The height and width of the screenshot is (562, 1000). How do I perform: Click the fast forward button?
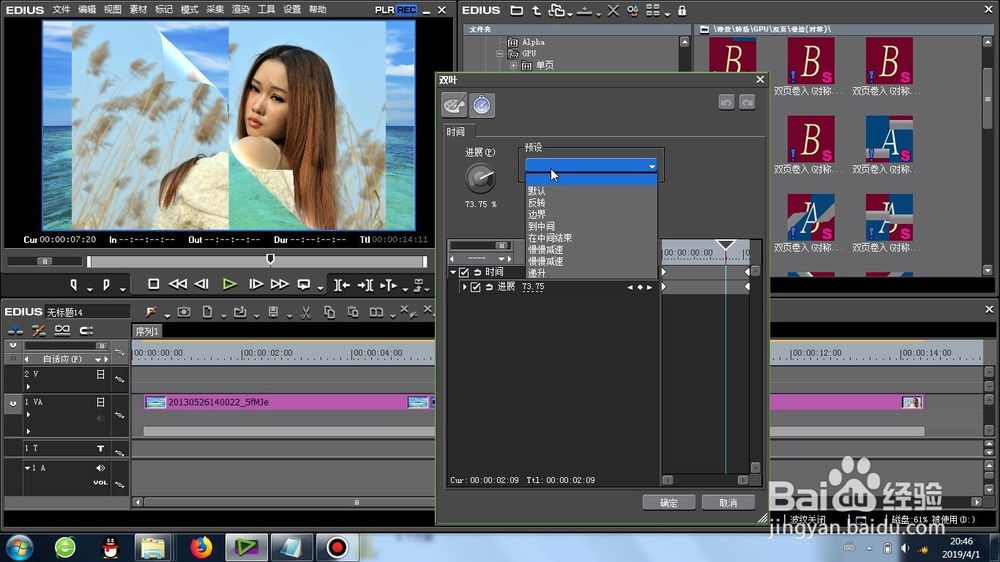tap(279, 284)
